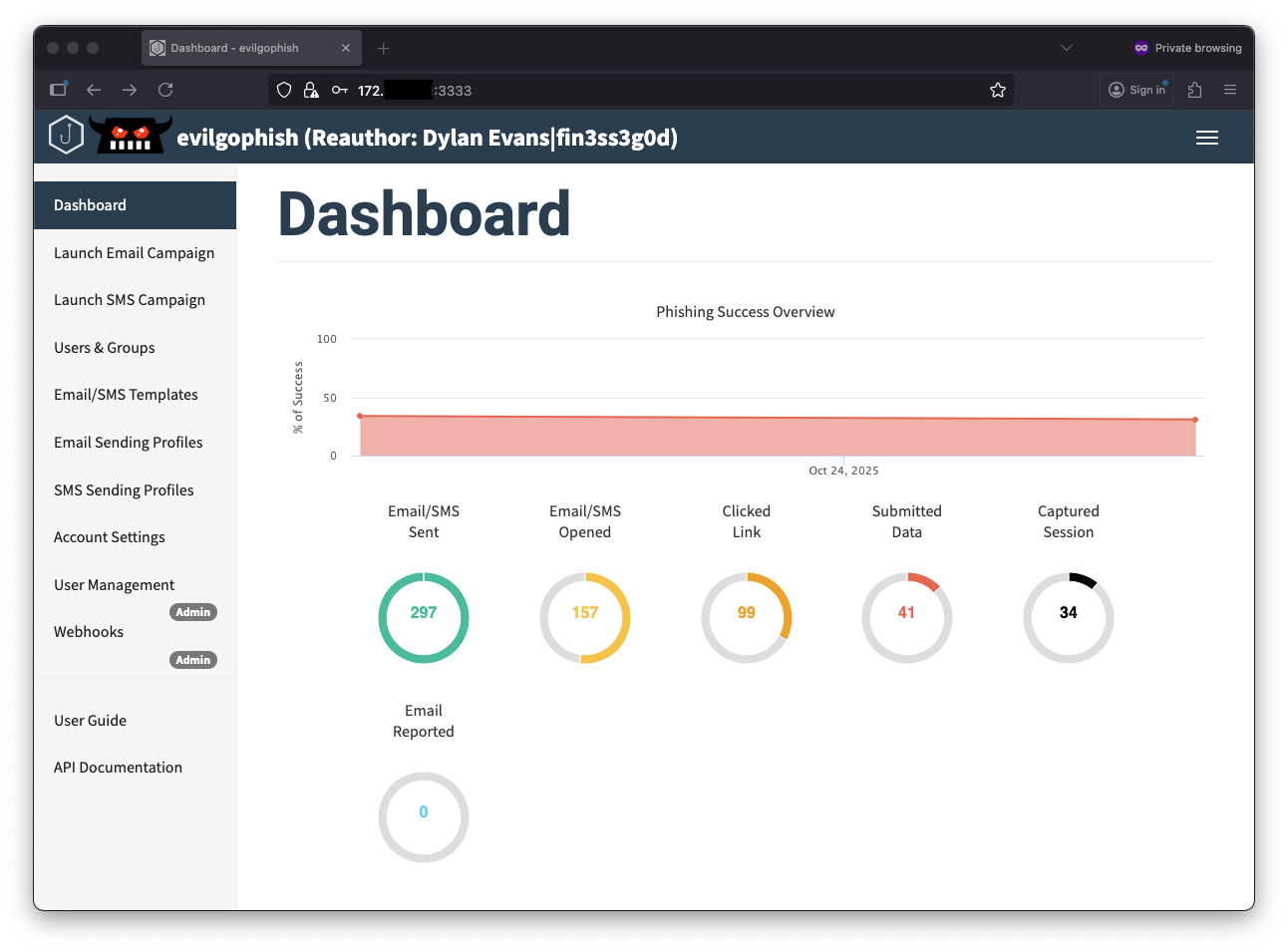Reload the page using the refresh icon
The width and height of the screenshot is (1288, 952).
point(165,90)
